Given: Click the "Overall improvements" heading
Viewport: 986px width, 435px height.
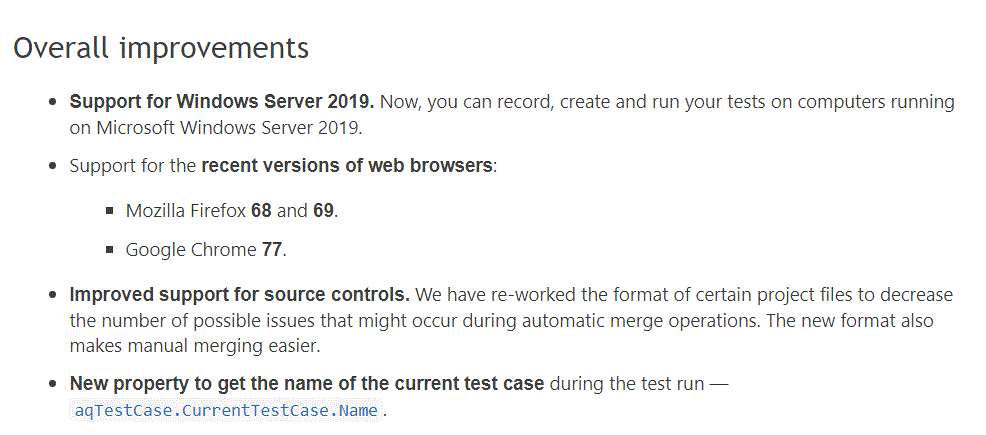Looking at the screenshot, I should tap(161, 48).
